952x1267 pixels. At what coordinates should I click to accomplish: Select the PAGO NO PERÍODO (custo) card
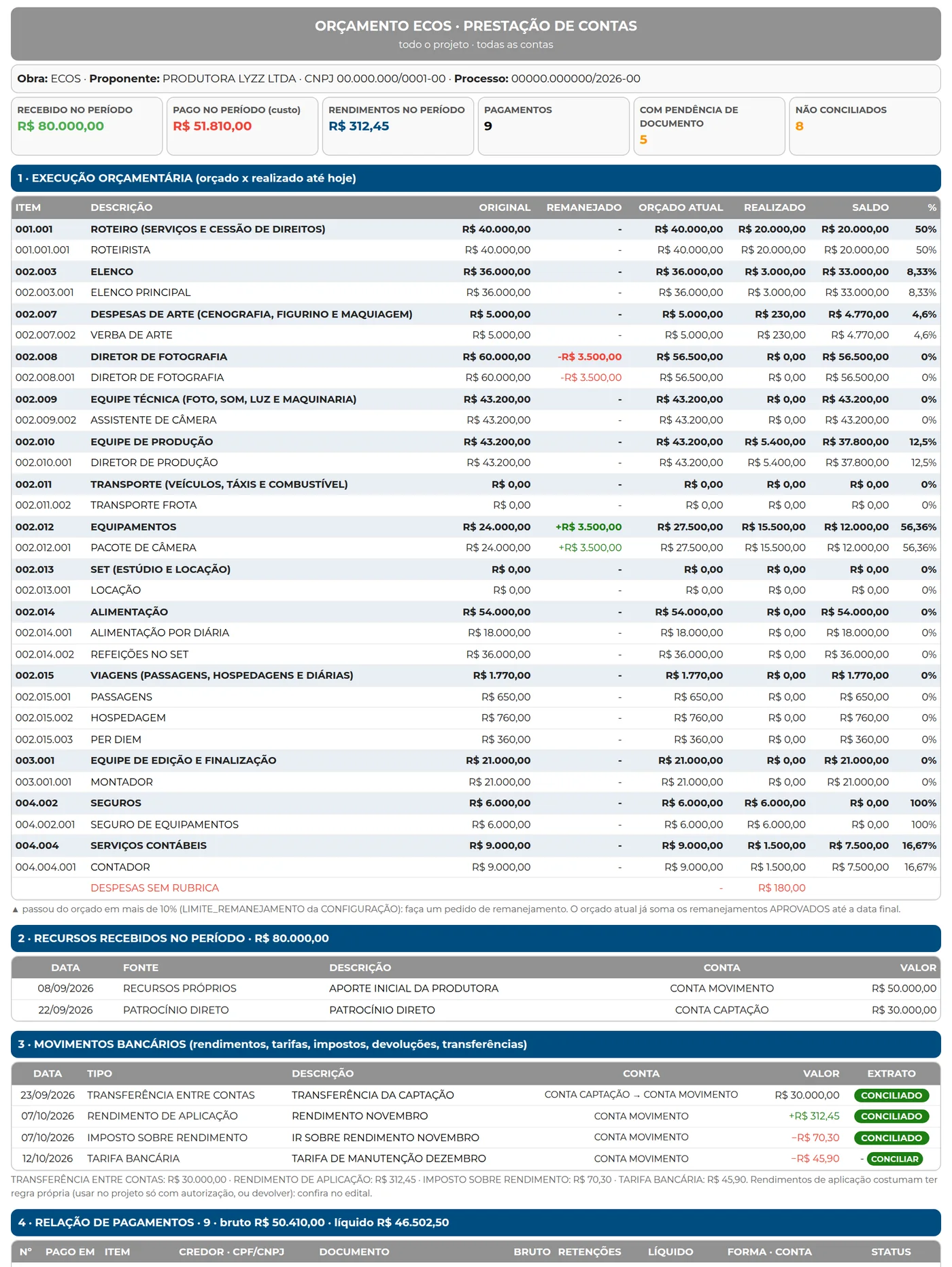pyautogui.click(x=242, y=126)
